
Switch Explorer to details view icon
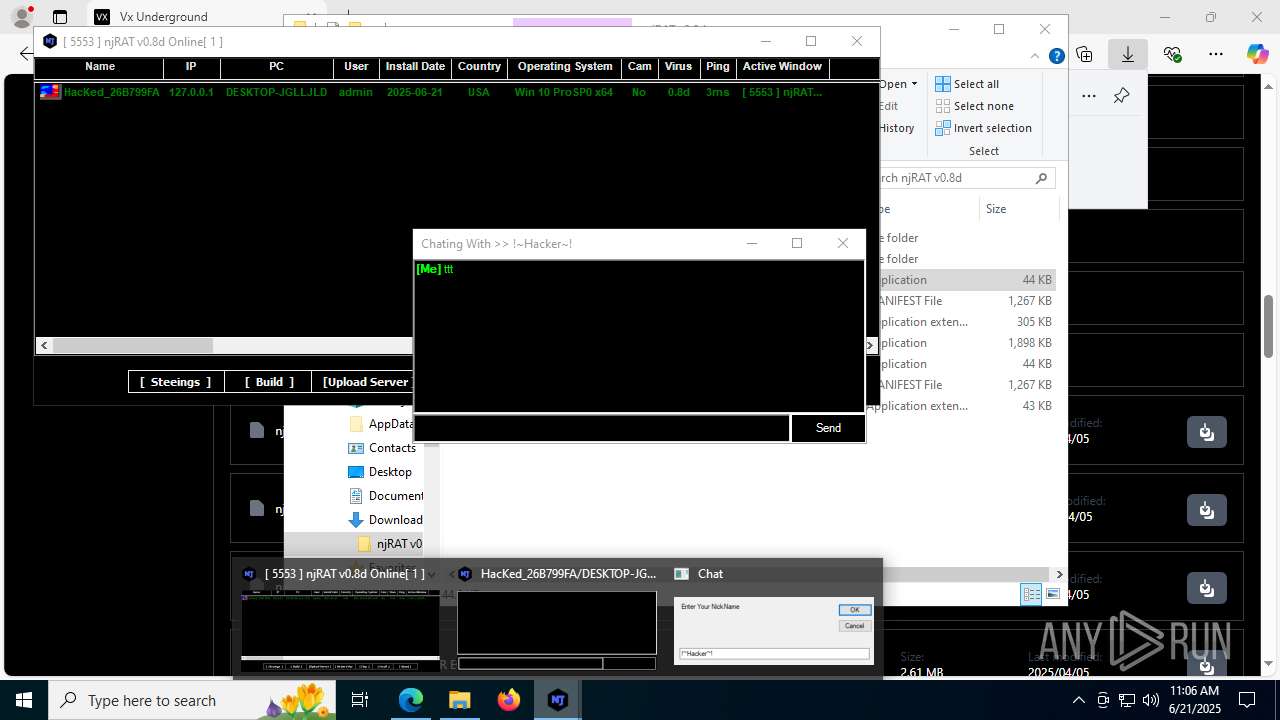pos(1031,594)
